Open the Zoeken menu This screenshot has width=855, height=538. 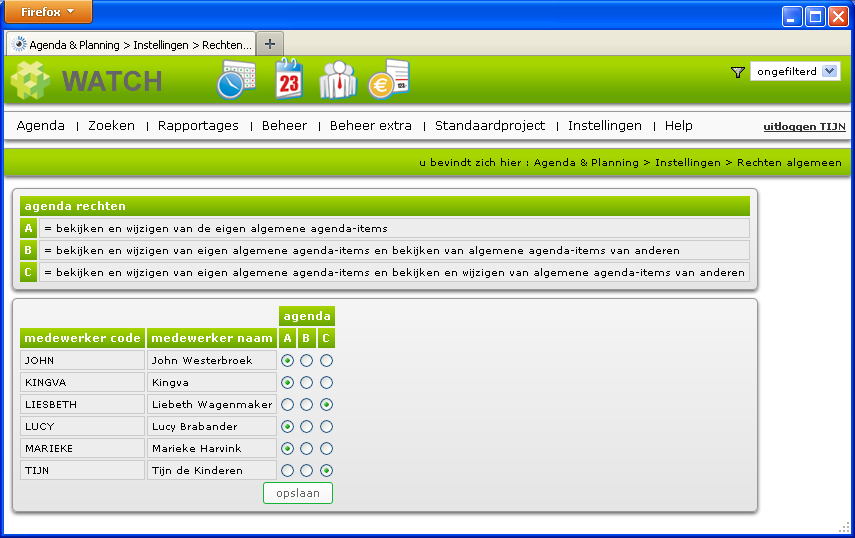coord(111,125)
